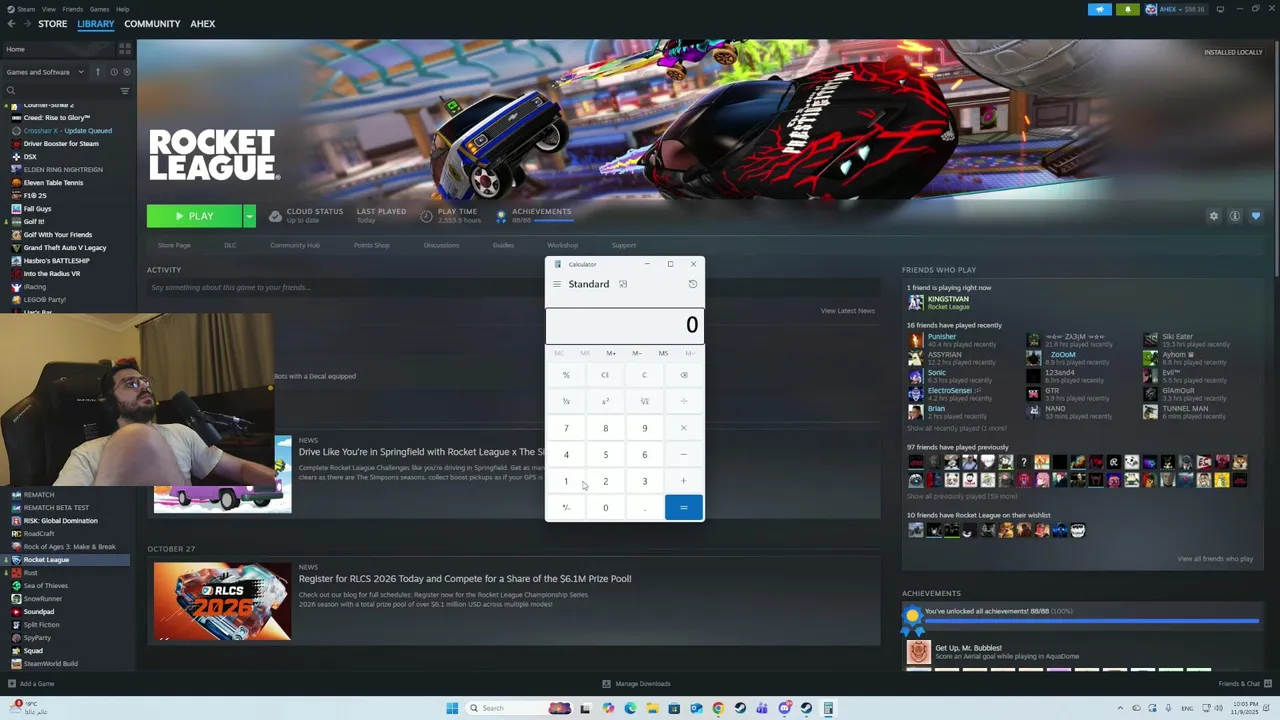Select Grand Theft Auto V Legacy
1280x720 pixels.
[65, 248]
